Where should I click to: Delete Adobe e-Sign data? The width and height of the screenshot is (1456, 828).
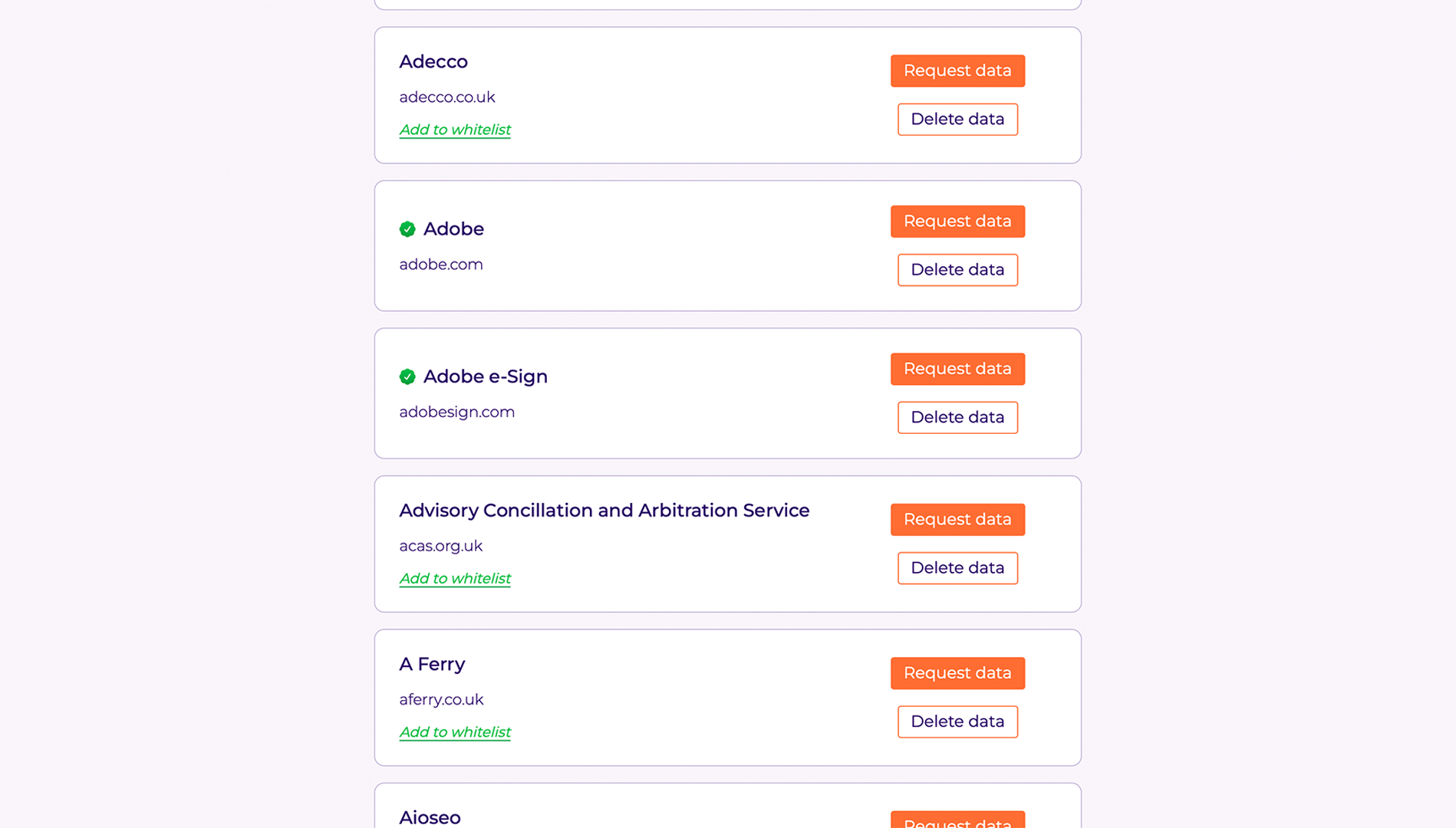tap(957, 418)
